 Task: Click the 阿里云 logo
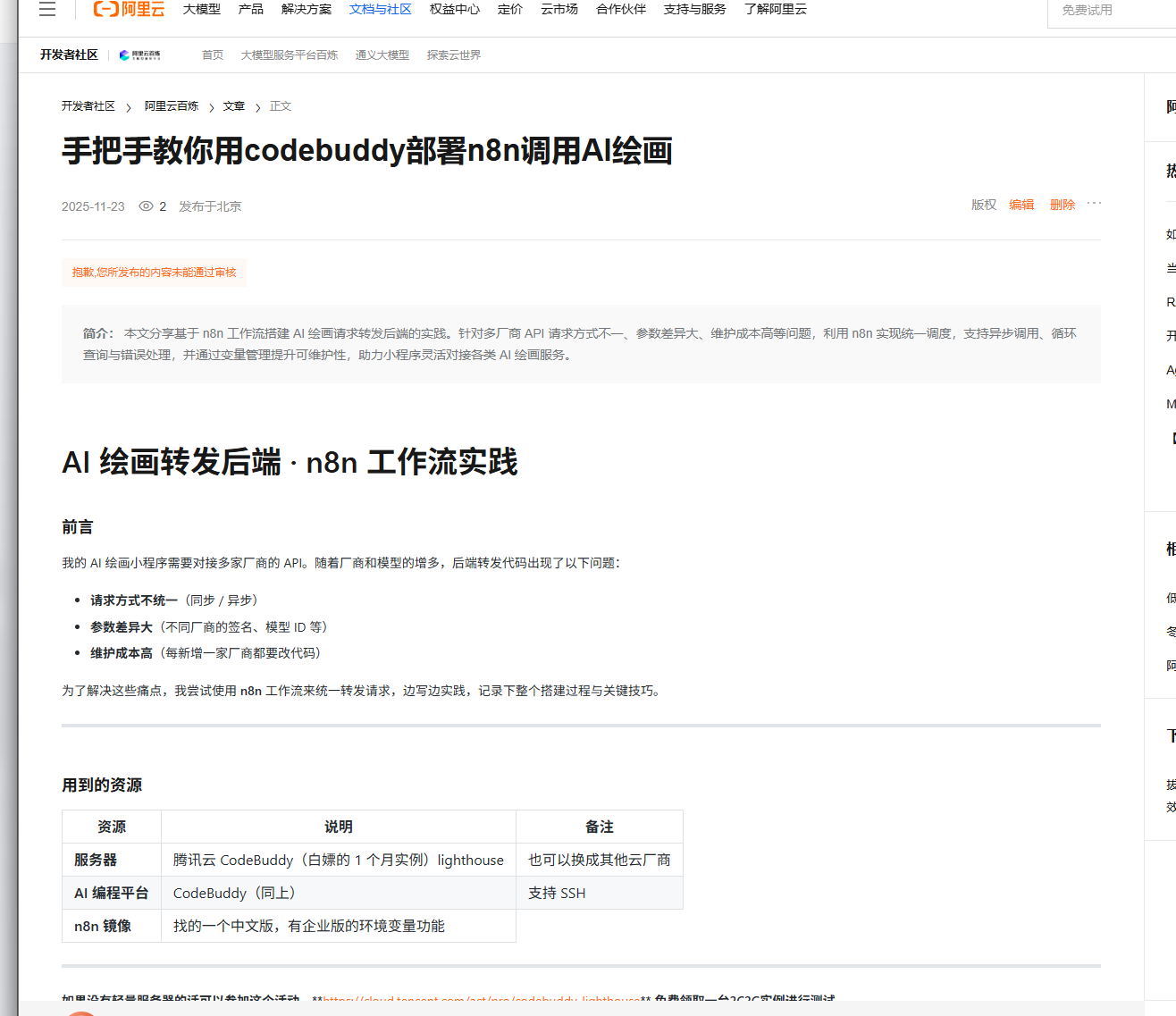130,10
